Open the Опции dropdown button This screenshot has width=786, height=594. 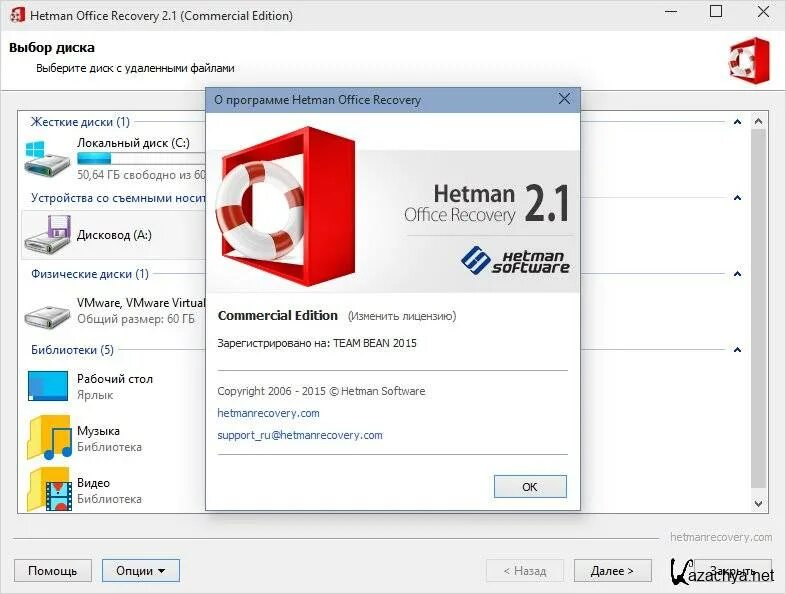141,570
